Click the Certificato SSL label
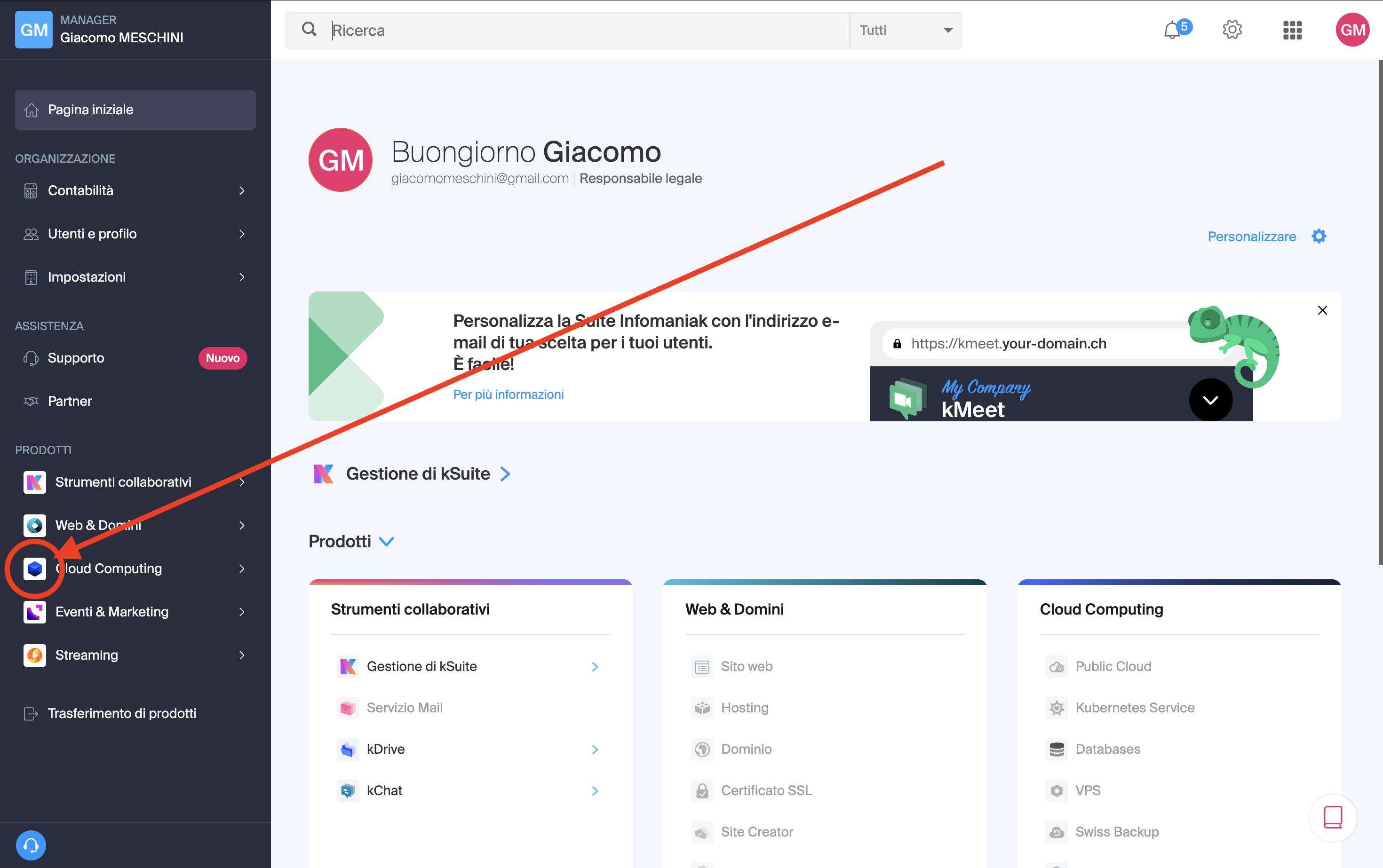This screenshot has height=868, width=1383. click(767, 790)
